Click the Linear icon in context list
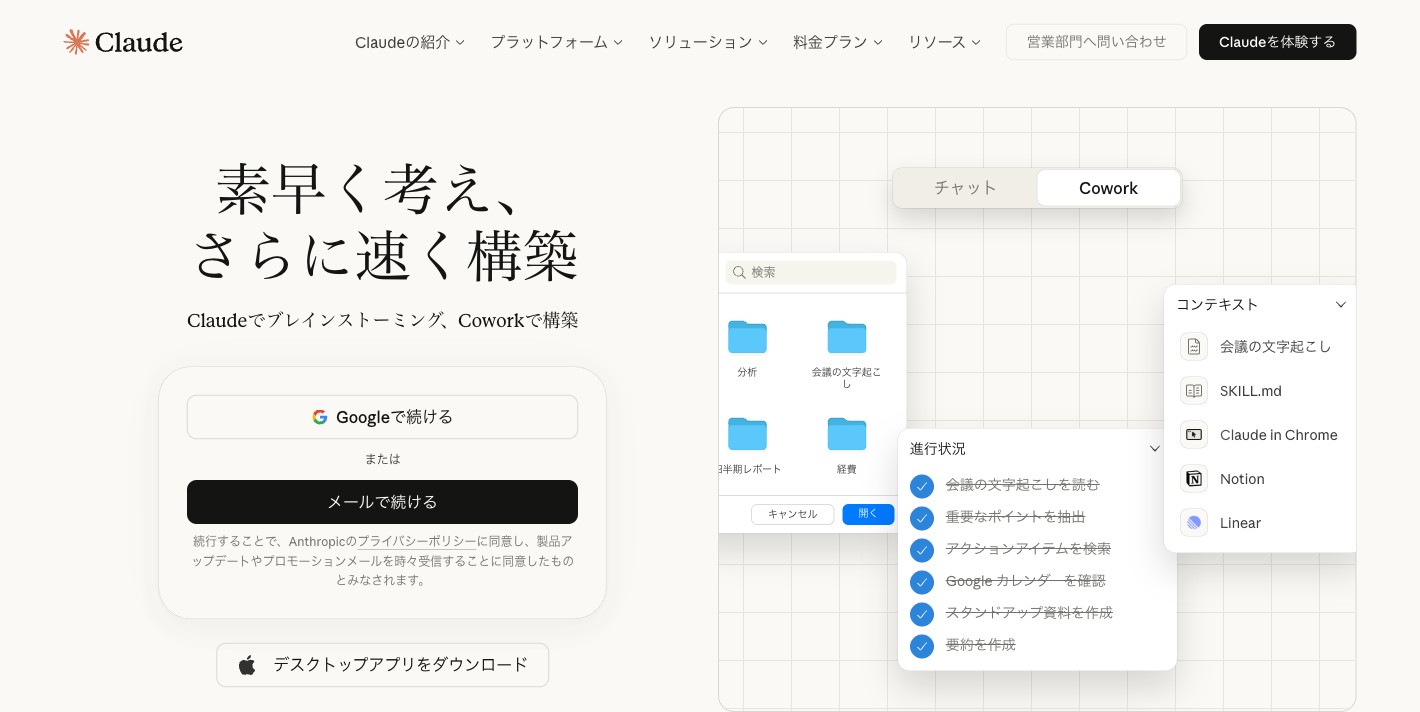Screen dimensions: 1420x712 (x=1193, y=523)
